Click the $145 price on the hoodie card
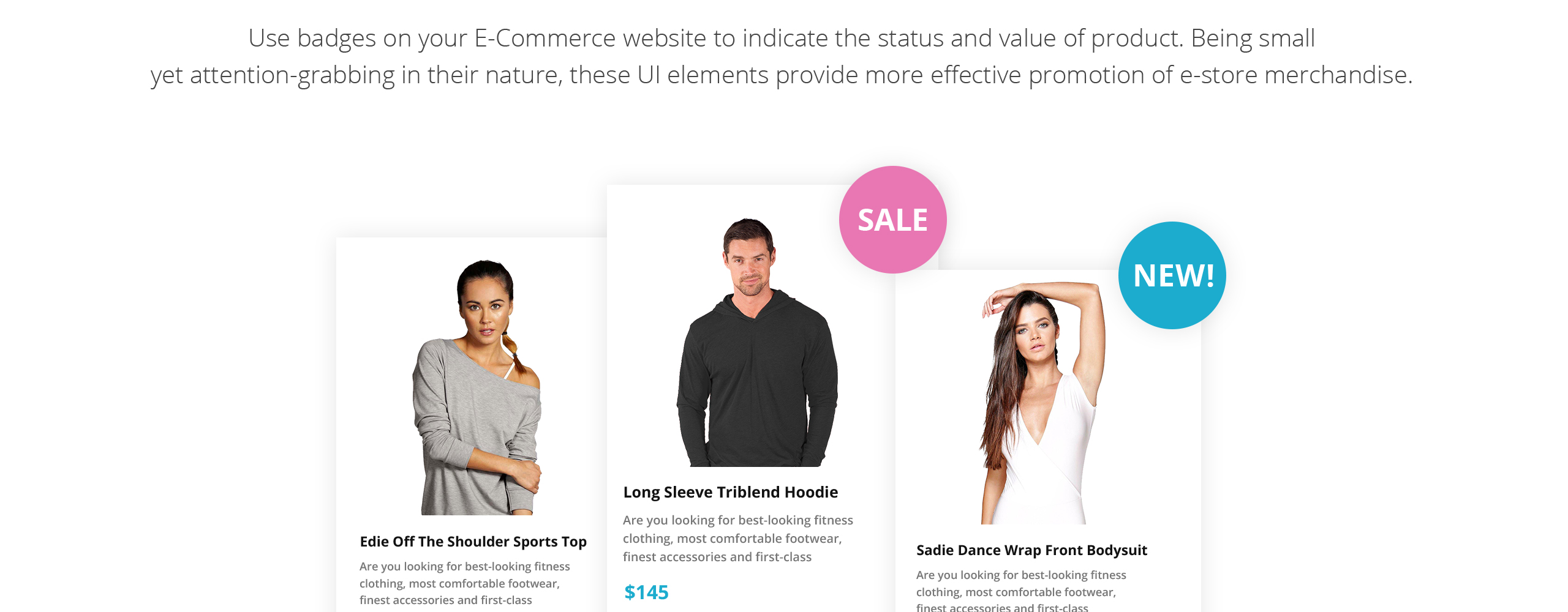The width and height of the screenshot is (1568, 612). pyautogui.click(x=646, y=592)
